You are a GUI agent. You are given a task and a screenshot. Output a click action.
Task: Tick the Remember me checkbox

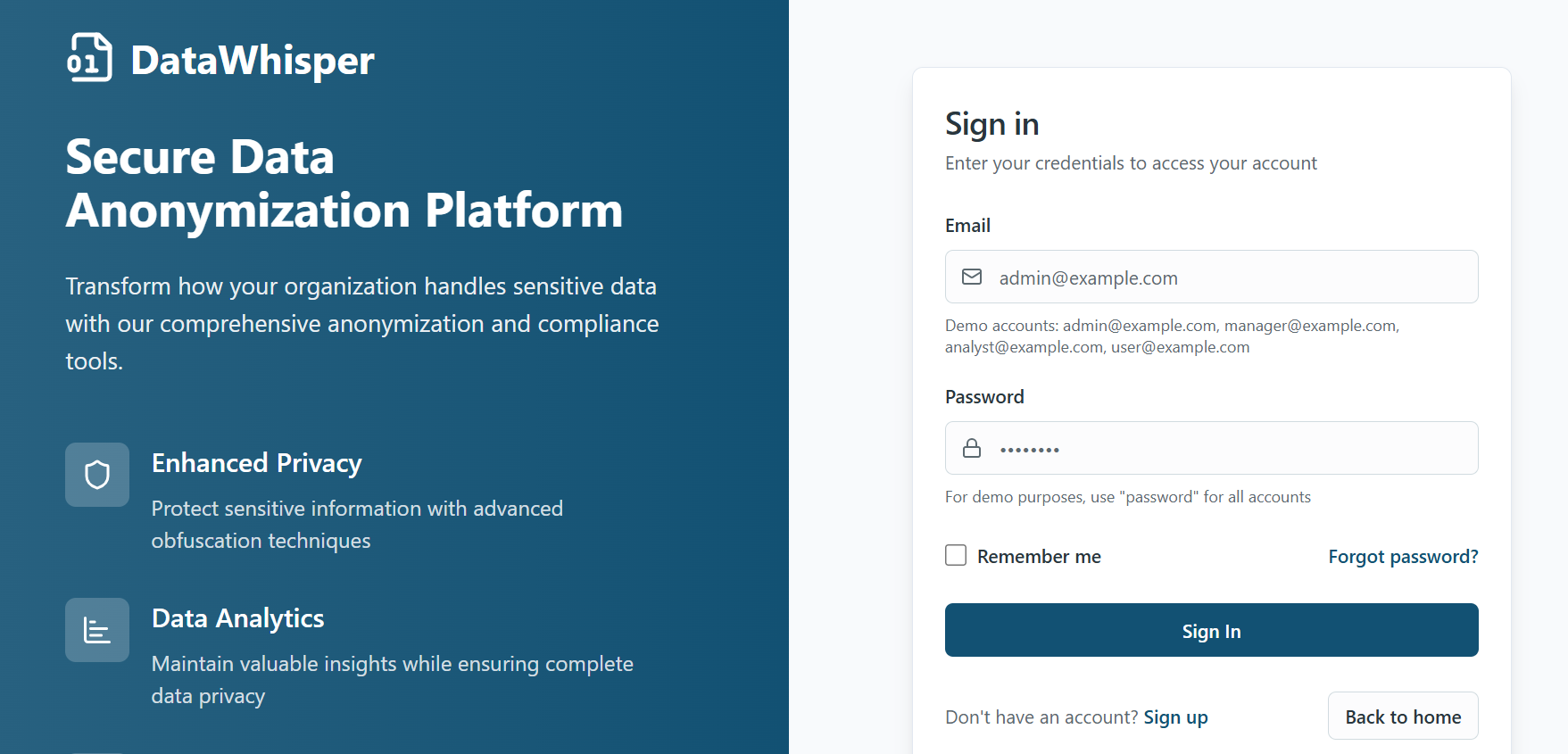[956, 556]
